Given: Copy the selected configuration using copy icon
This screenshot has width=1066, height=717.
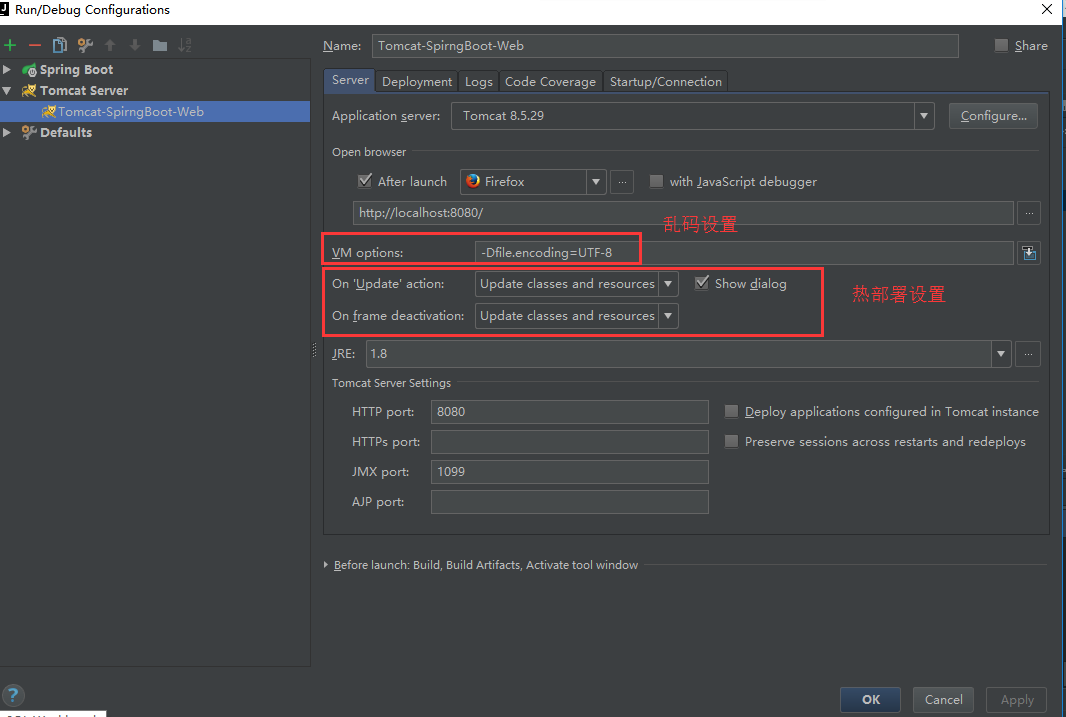Looking at the screenshot, I should coord(60,45).
